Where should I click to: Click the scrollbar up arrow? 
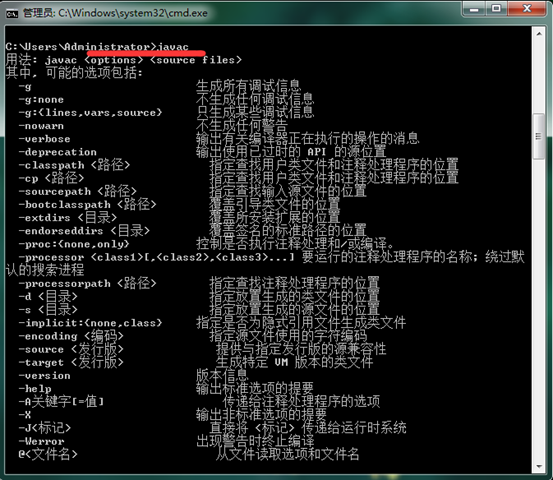click(539, 34)
